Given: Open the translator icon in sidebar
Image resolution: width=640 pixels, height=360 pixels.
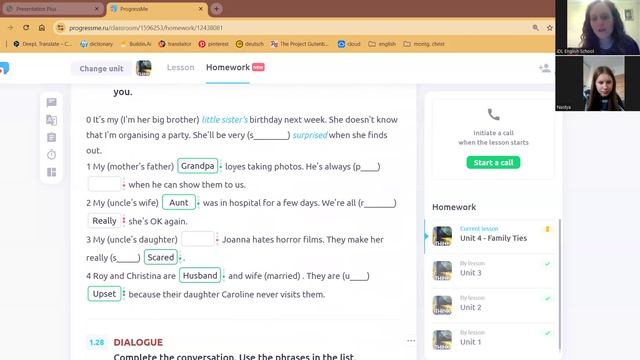Looking at the screenshot, I should click(51, 120).
